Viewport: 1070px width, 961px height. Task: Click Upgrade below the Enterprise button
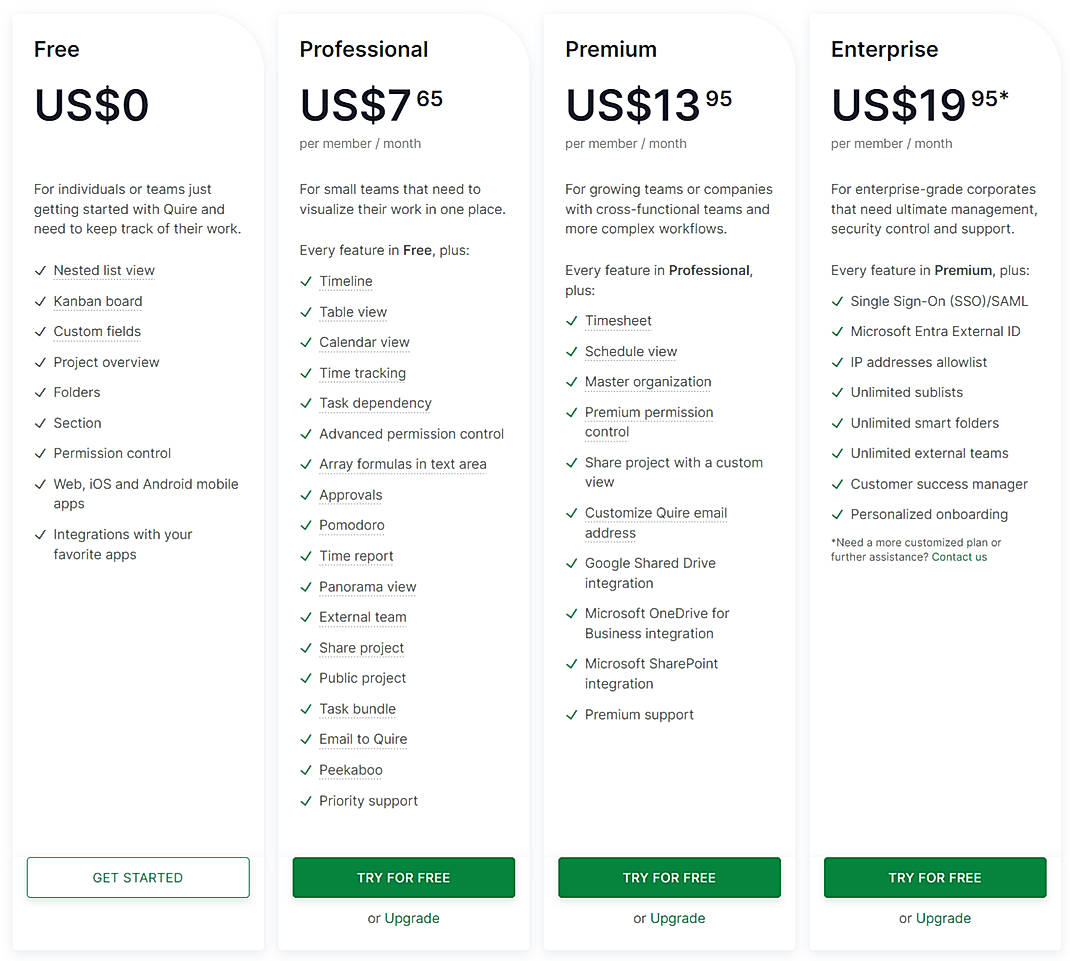point(943,918)
